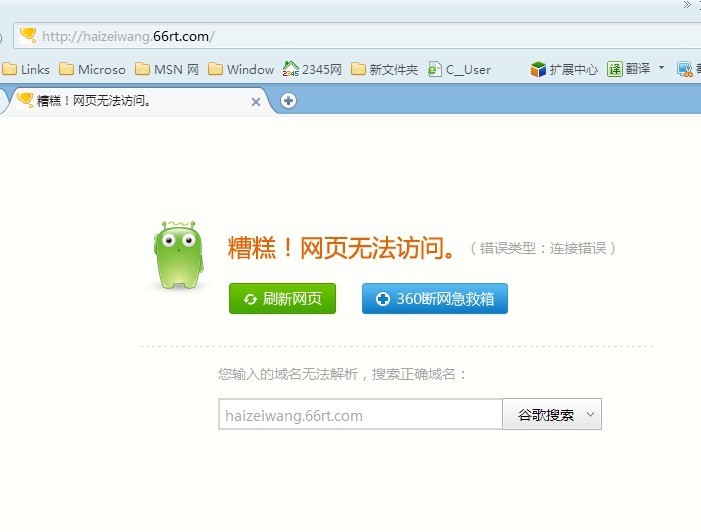Open the MSN 网 bookmark folder
The image size is (701, 532).
pos(167,69)
